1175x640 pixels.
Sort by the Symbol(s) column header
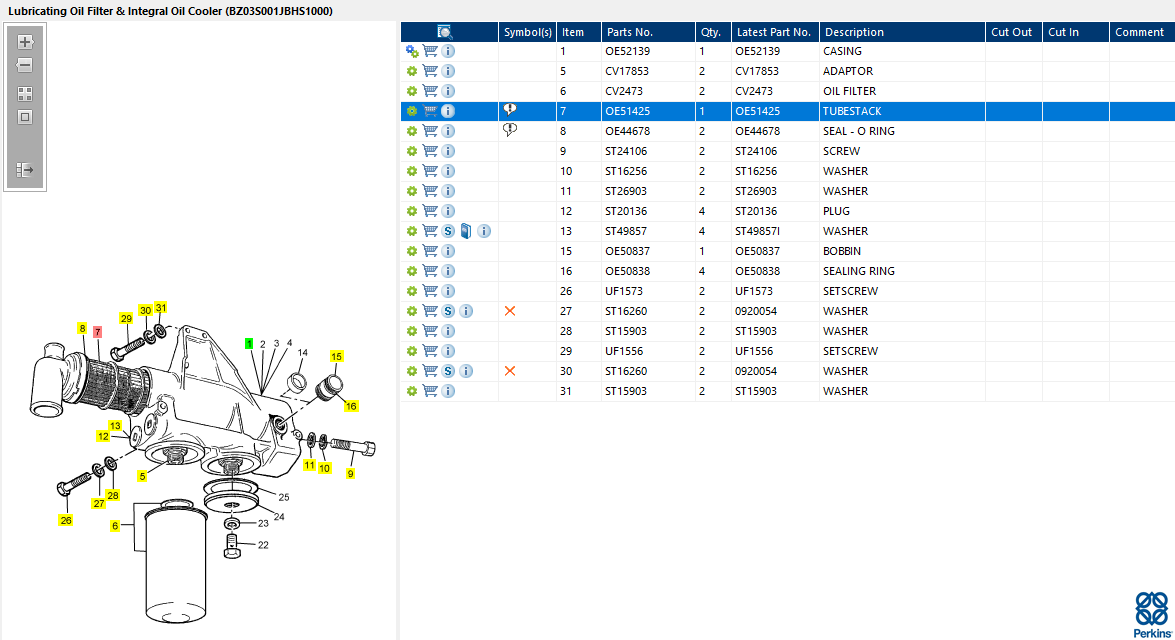528,31
